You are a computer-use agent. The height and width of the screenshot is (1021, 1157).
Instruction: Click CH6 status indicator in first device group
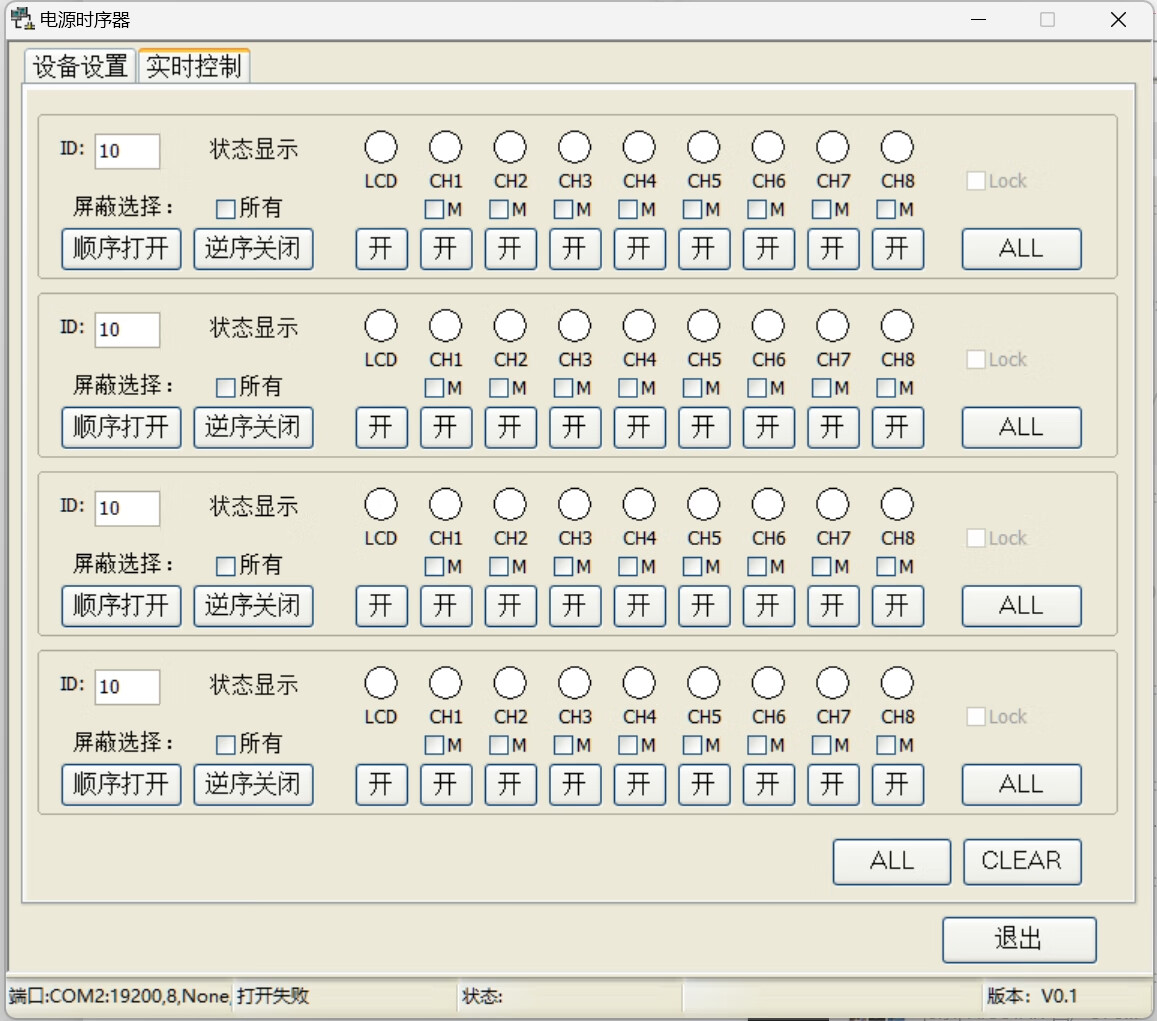[768, 148]
